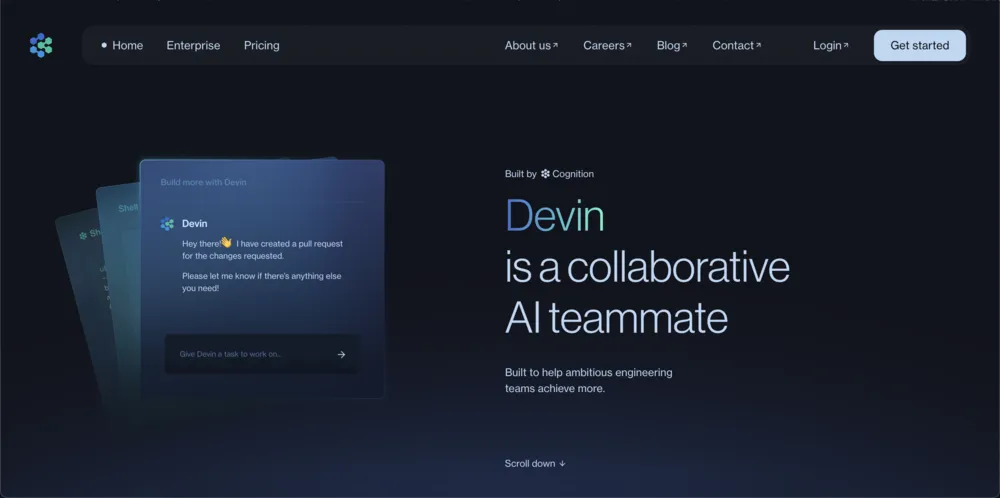Click the Hey there message text
Viewport: 1000px width, 498px height.
click(262, 249)
